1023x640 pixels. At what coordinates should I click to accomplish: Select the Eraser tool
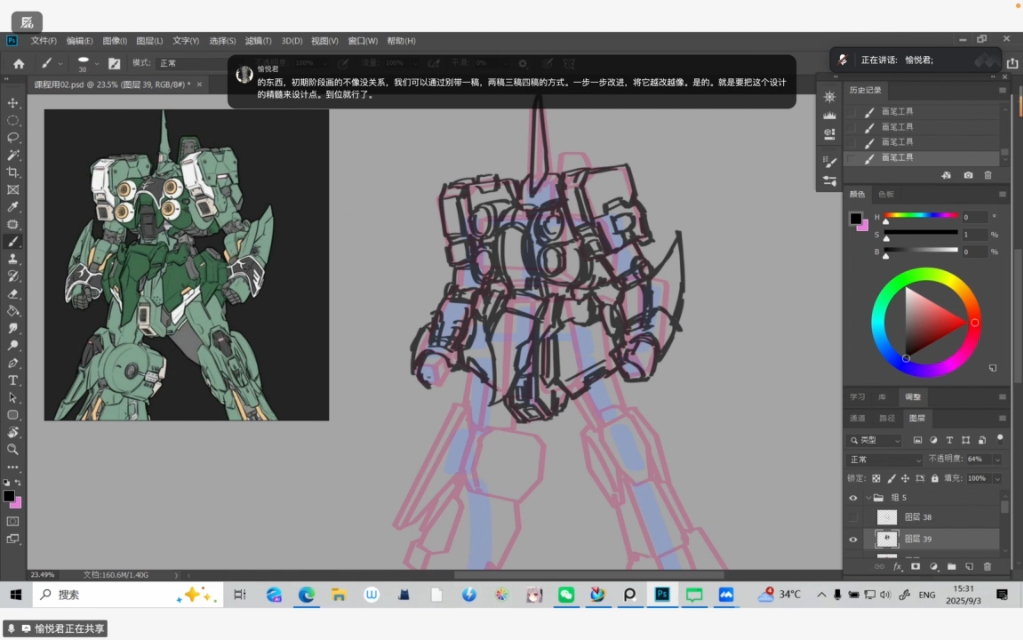13,294
